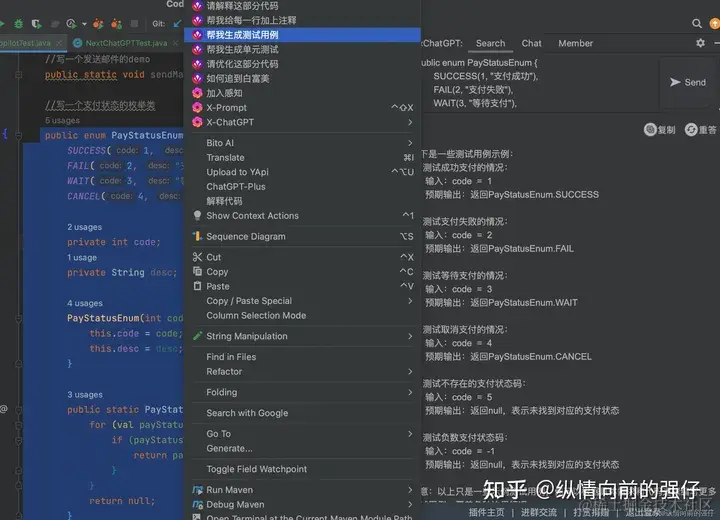Click 复制 copy button
The height and width of the screenshot is (520, 720).
point(659,130)
